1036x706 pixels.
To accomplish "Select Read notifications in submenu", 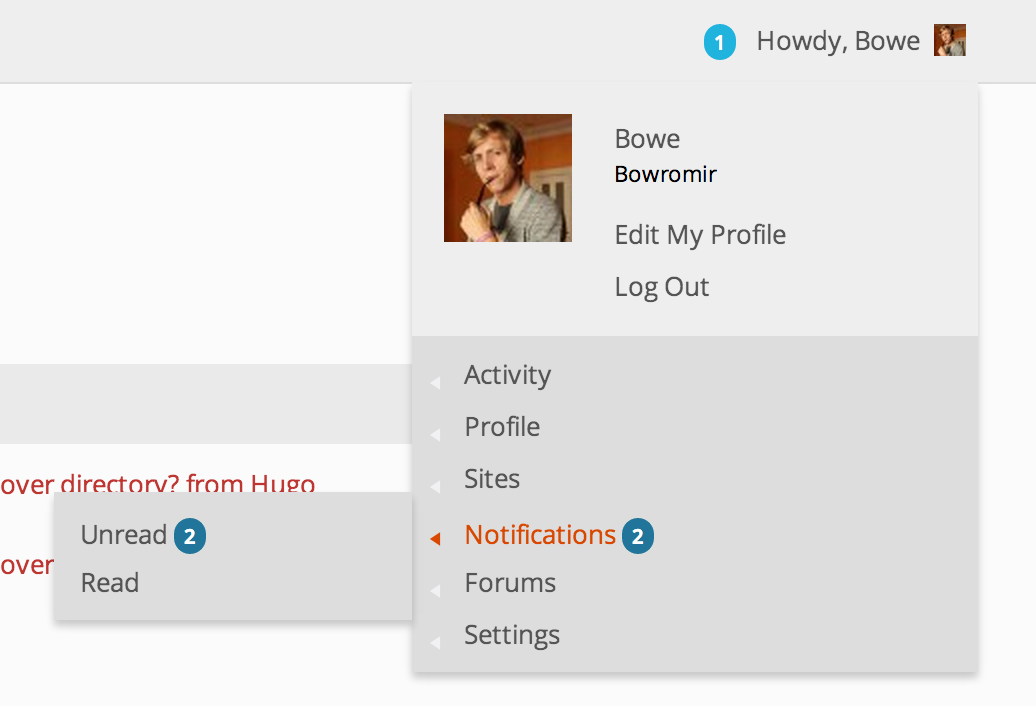I will 110,583.
